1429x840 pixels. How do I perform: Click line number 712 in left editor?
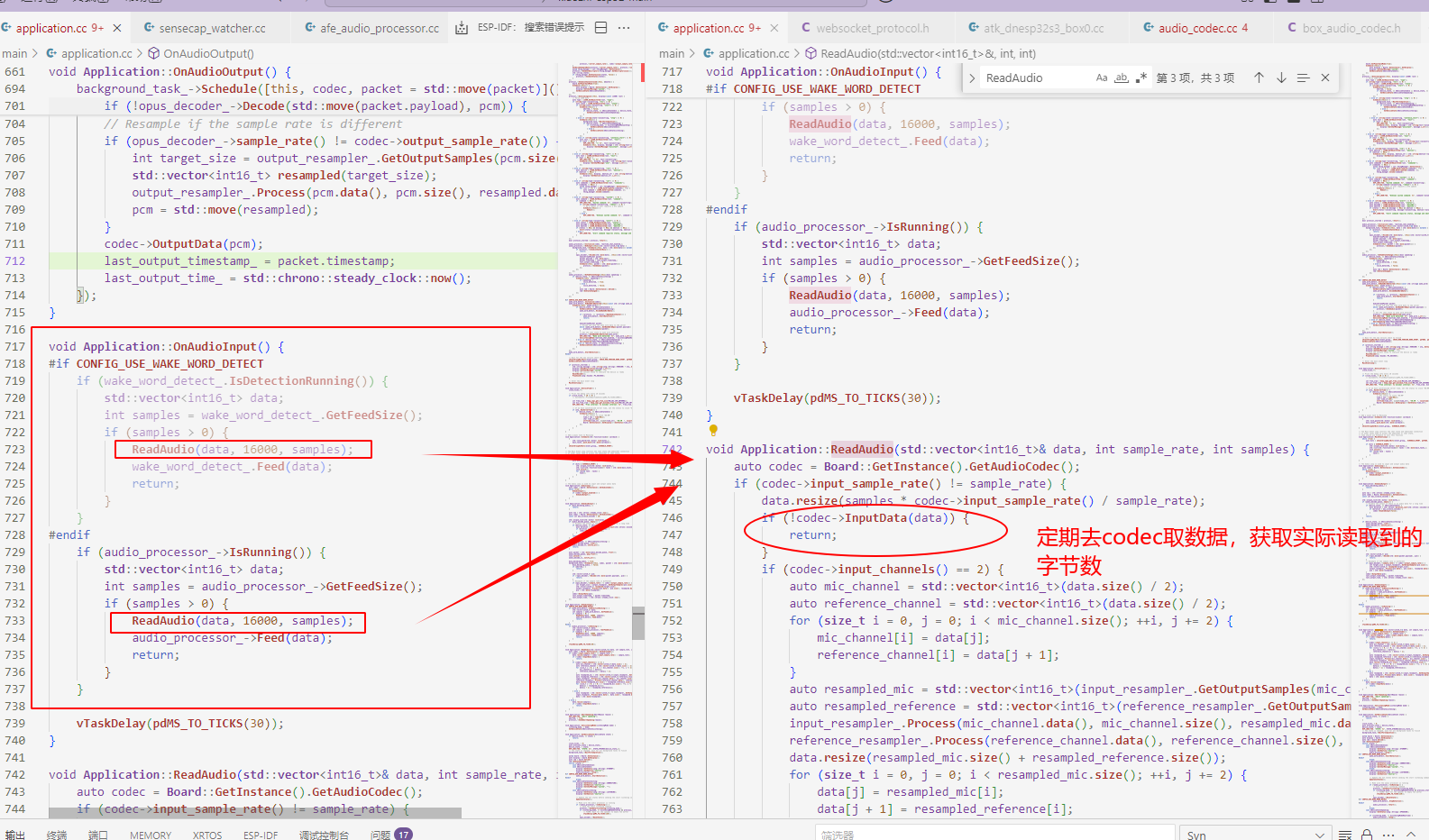(14, 260)
